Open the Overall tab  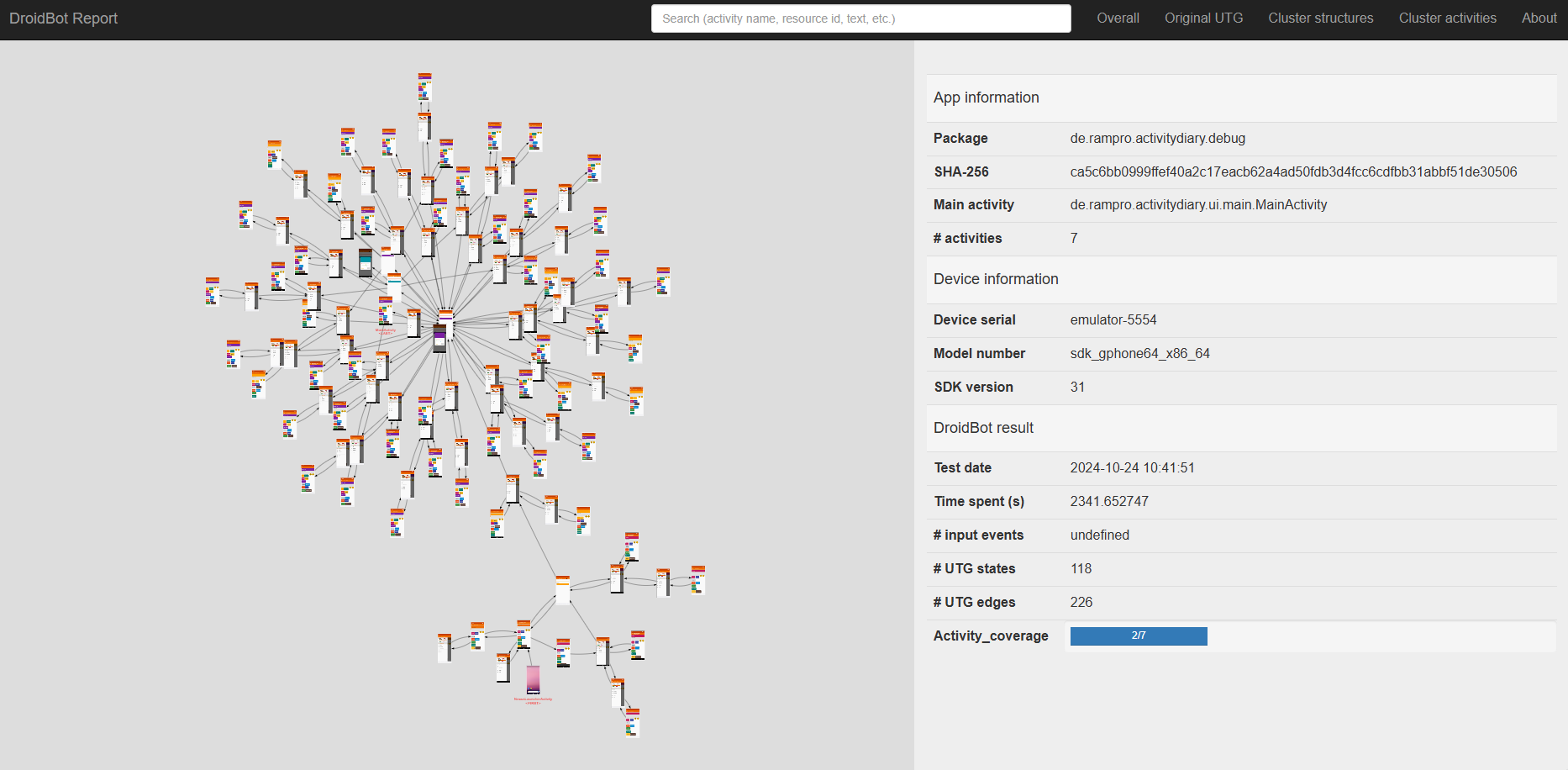[1118, 18]
